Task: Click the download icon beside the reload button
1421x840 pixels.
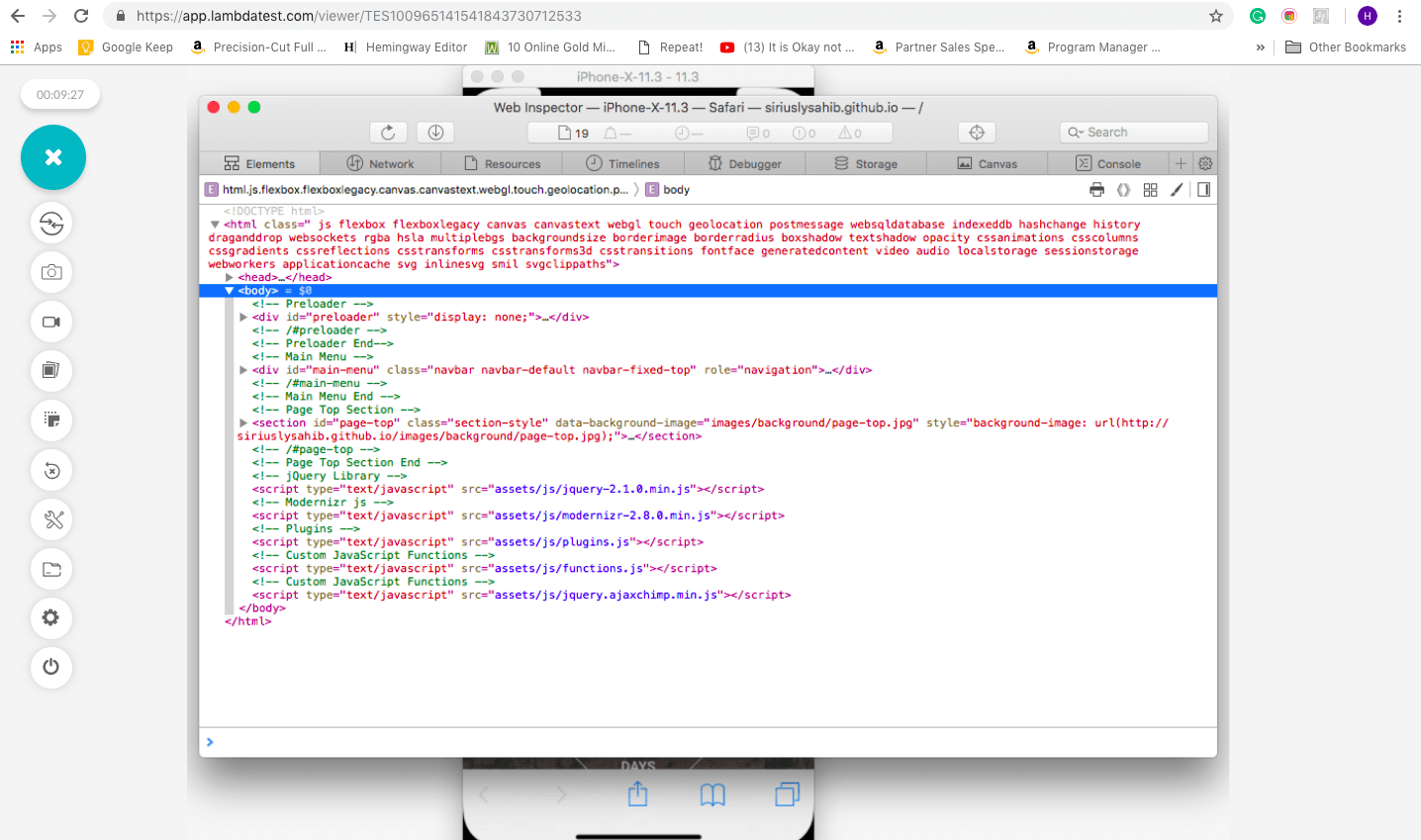Action: [x=433, y=132]
